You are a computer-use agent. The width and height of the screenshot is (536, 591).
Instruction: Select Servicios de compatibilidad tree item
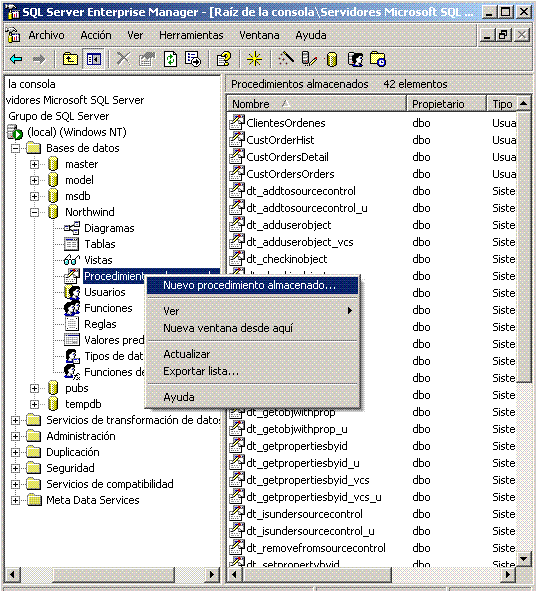(110, 484)
